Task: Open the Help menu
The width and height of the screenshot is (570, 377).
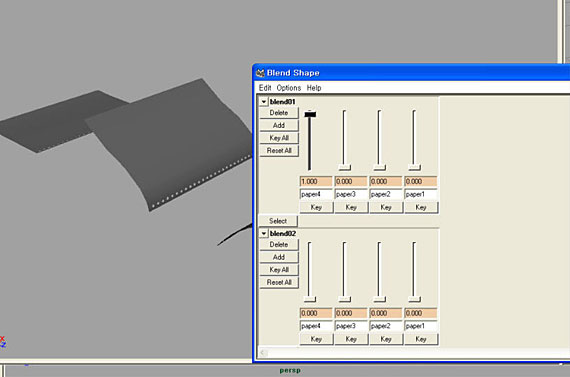Action: (x=314, y=88)
